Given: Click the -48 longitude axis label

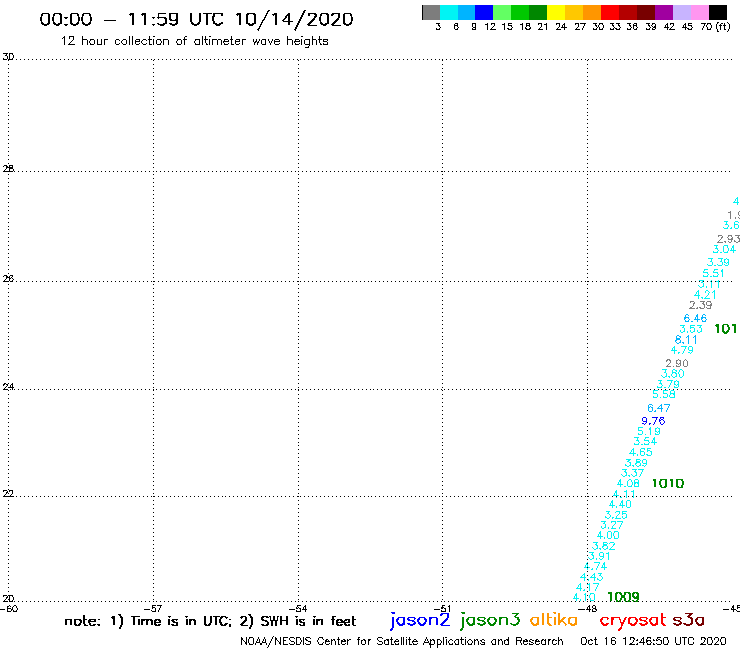Looking at the screenshot, I should coord(588,609).
